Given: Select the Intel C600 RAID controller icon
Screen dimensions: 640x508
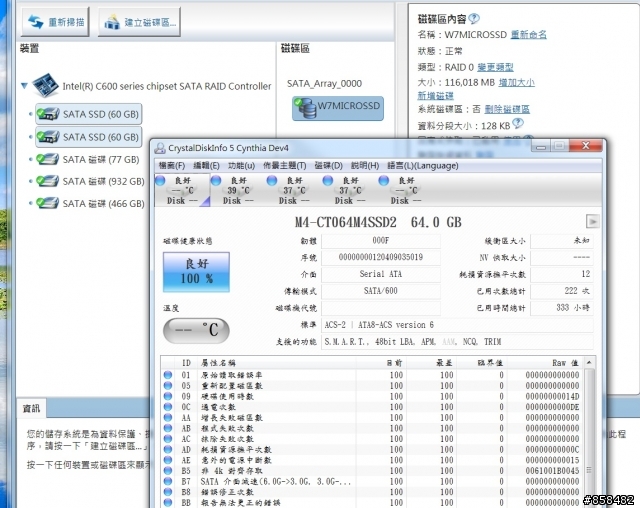Looking at the screenshot, I should (45, 85).
